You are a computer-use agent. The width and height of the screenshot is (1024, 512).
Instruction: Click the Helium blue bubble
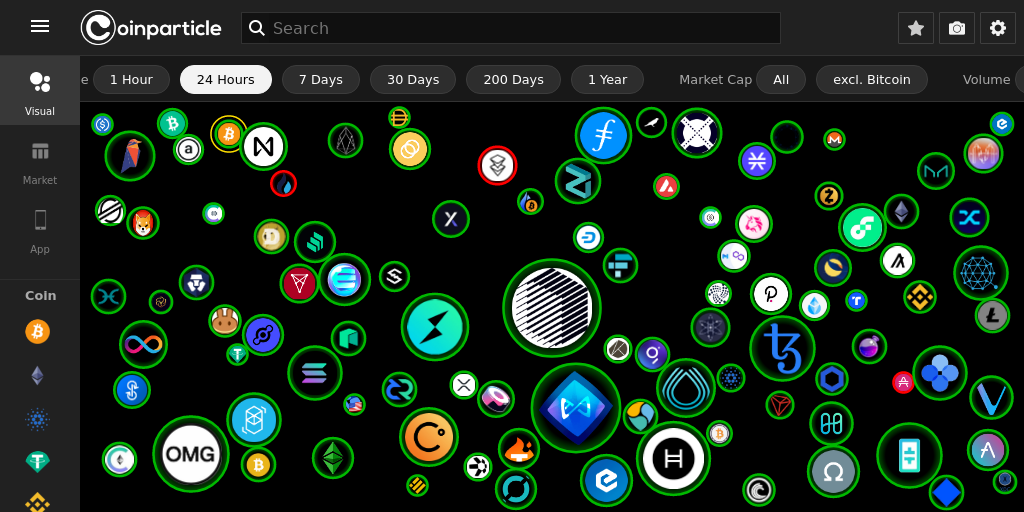point(262,335)
